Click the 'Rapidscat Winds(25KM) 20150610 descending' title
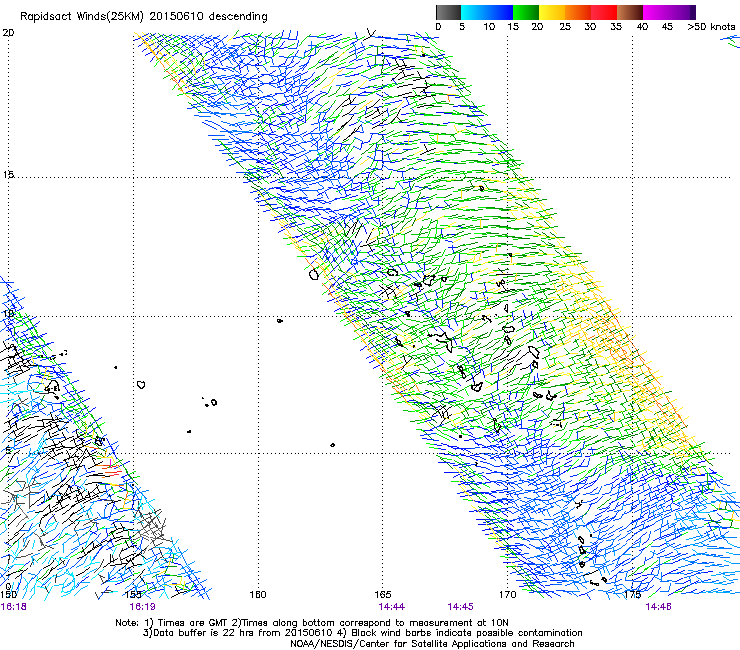The height and width of the screenshot is (650, 740). (143, 17)
